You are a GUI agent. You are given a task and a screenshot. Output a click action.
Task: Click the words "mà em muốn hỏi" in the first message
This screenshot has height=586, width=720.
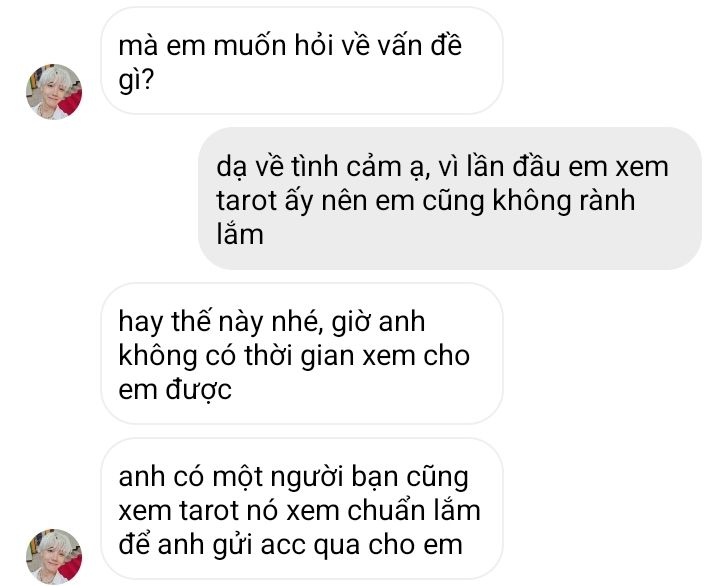point(220,45)
